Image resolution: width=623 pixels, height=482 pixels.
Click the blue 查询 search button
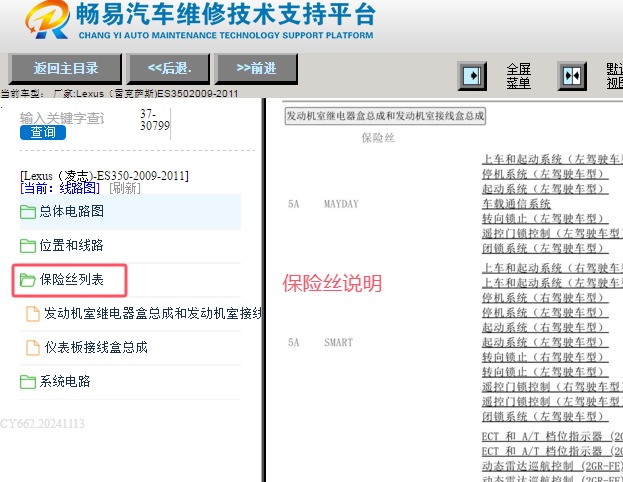[43, 132]
